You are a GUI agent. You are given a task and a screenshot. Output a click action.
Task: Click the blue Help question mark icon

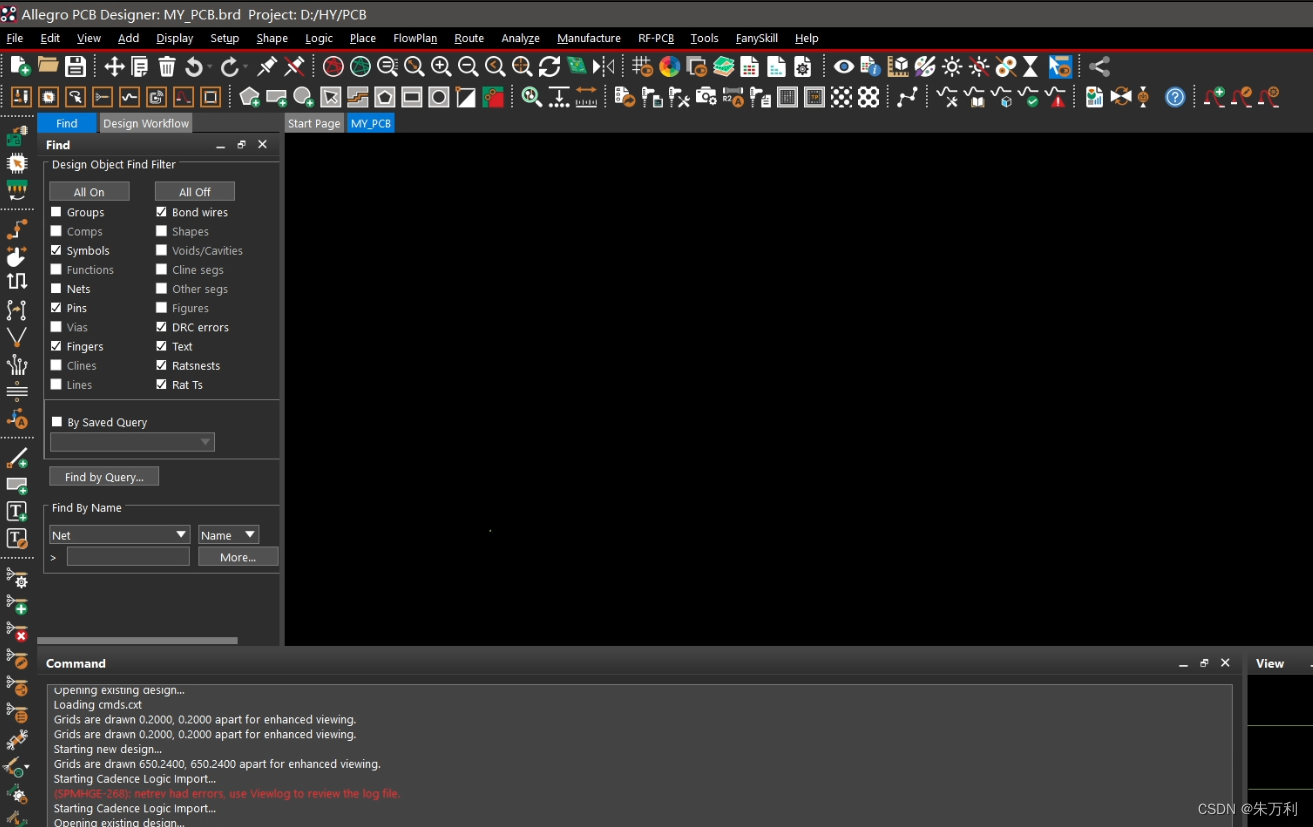tap(1175, 97)
